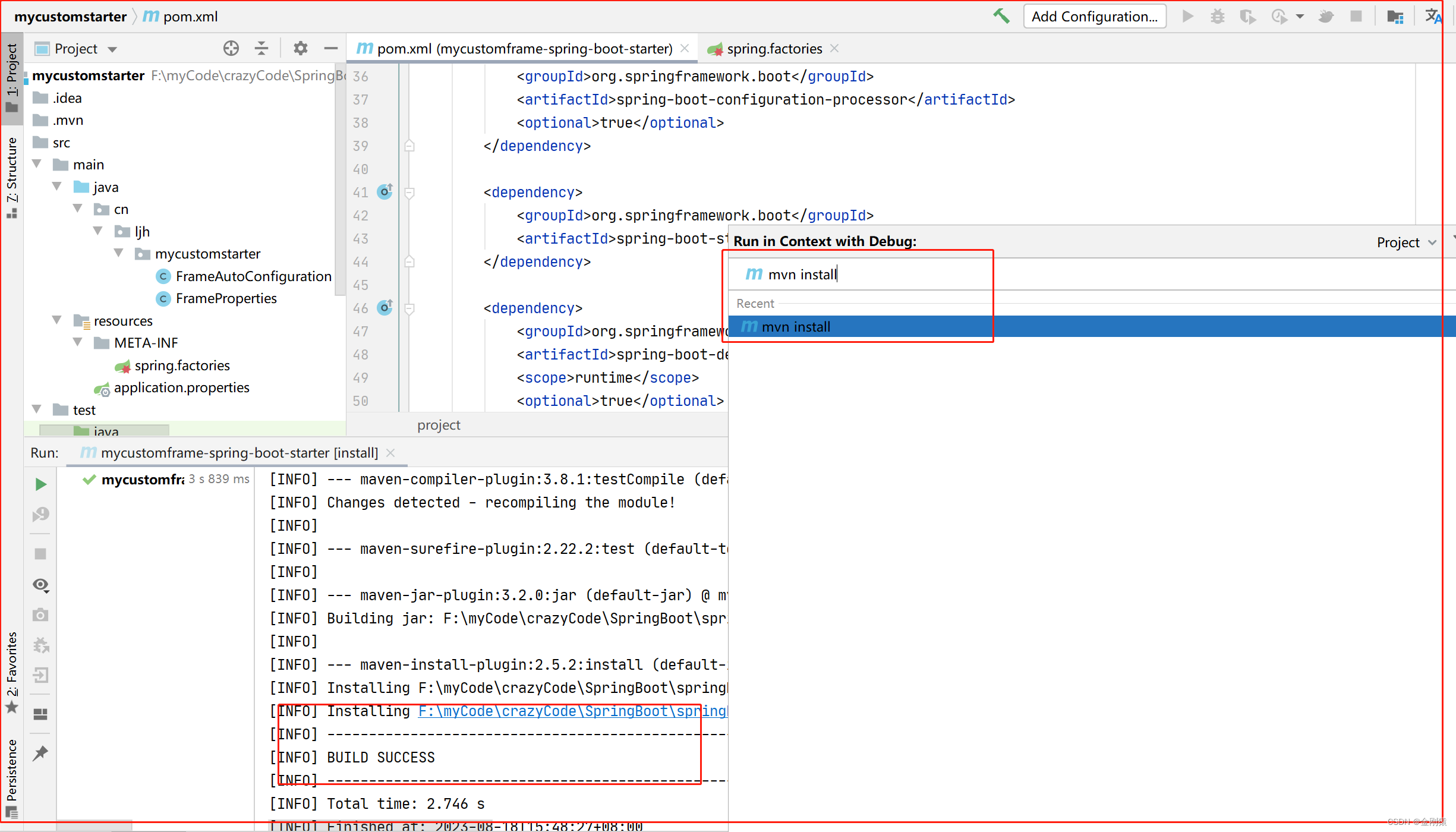Select the .mvn folder
This screenshot has height=832, width=1456.
pyautogui.click(x=58, y=120)
